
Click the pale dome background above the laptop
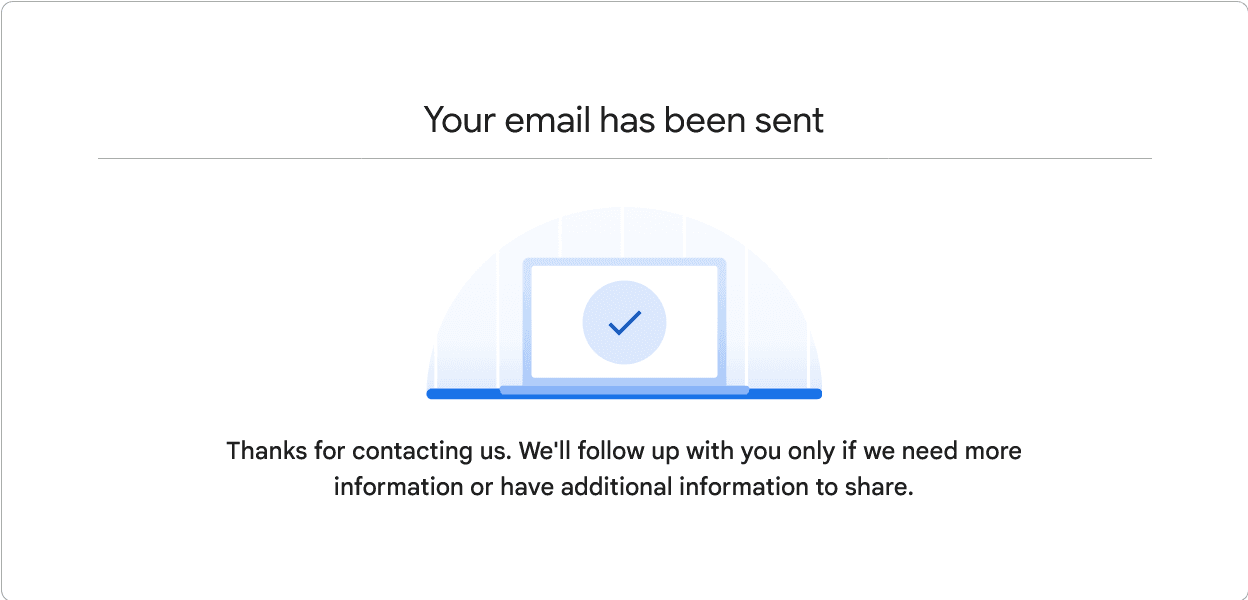[x=624, y=232]
